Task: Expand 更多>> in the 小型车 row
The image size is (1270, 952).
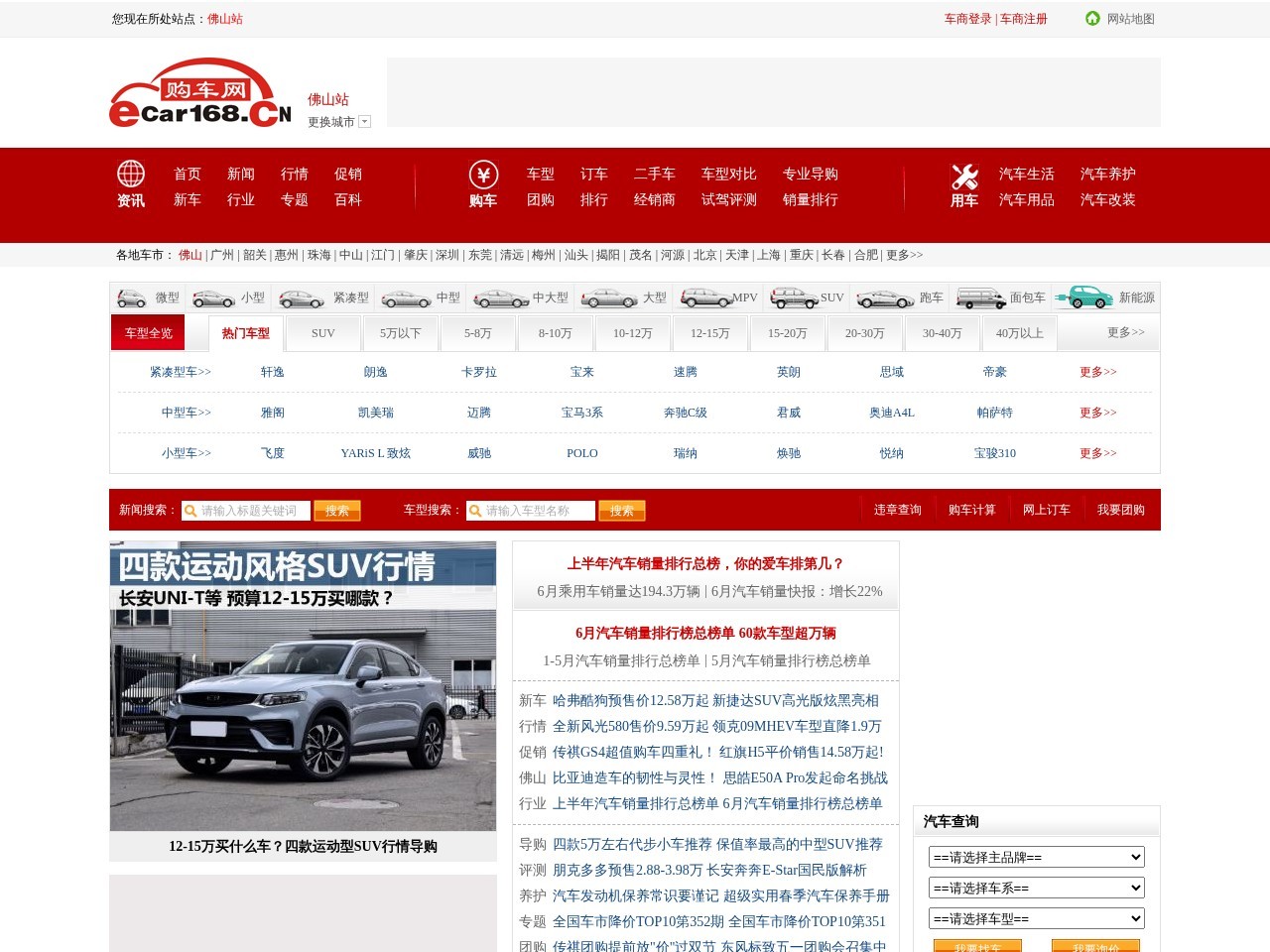Action: pyautogui.click(x=1098, y=453)
